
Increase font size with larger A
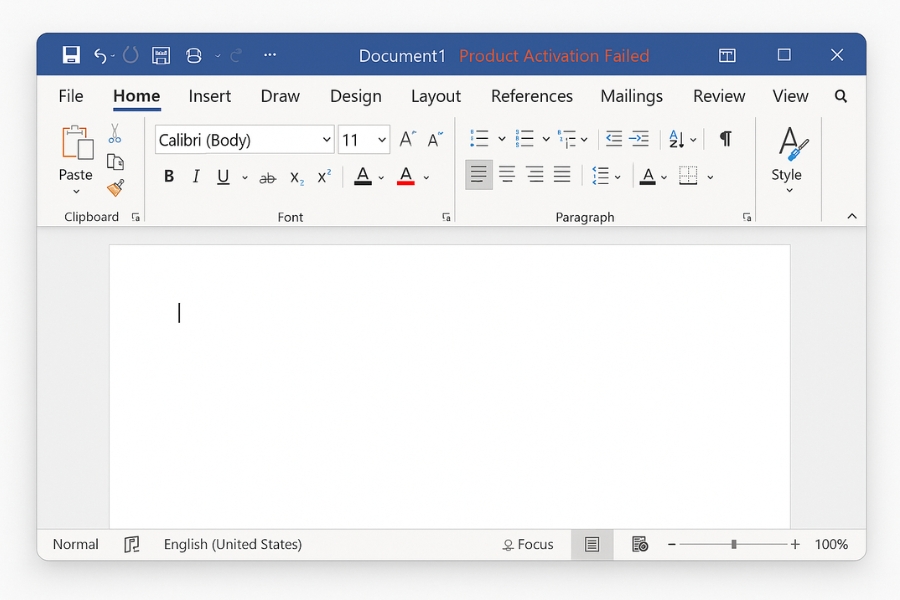point(408,139)
